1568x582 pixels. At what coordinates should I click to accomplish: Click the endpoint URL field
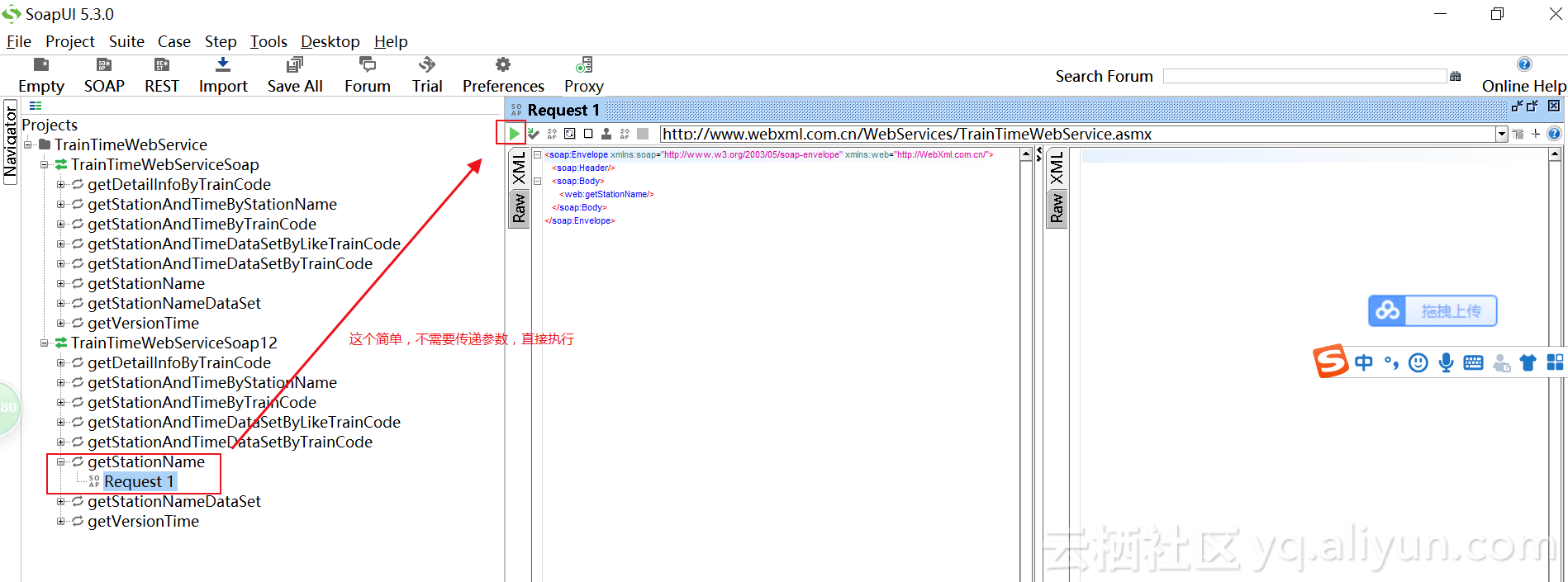[x=1077, y=134]
